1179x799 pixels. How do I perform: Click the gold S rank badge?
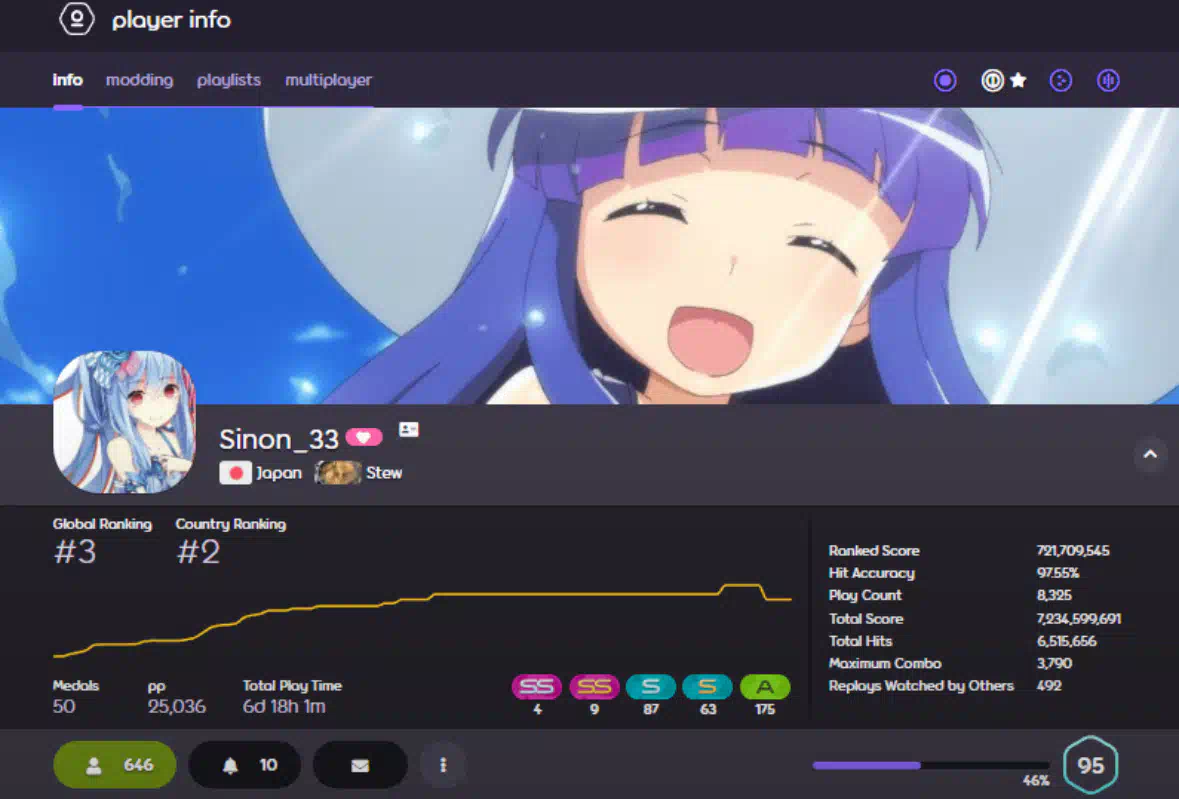tap(708, 686)
